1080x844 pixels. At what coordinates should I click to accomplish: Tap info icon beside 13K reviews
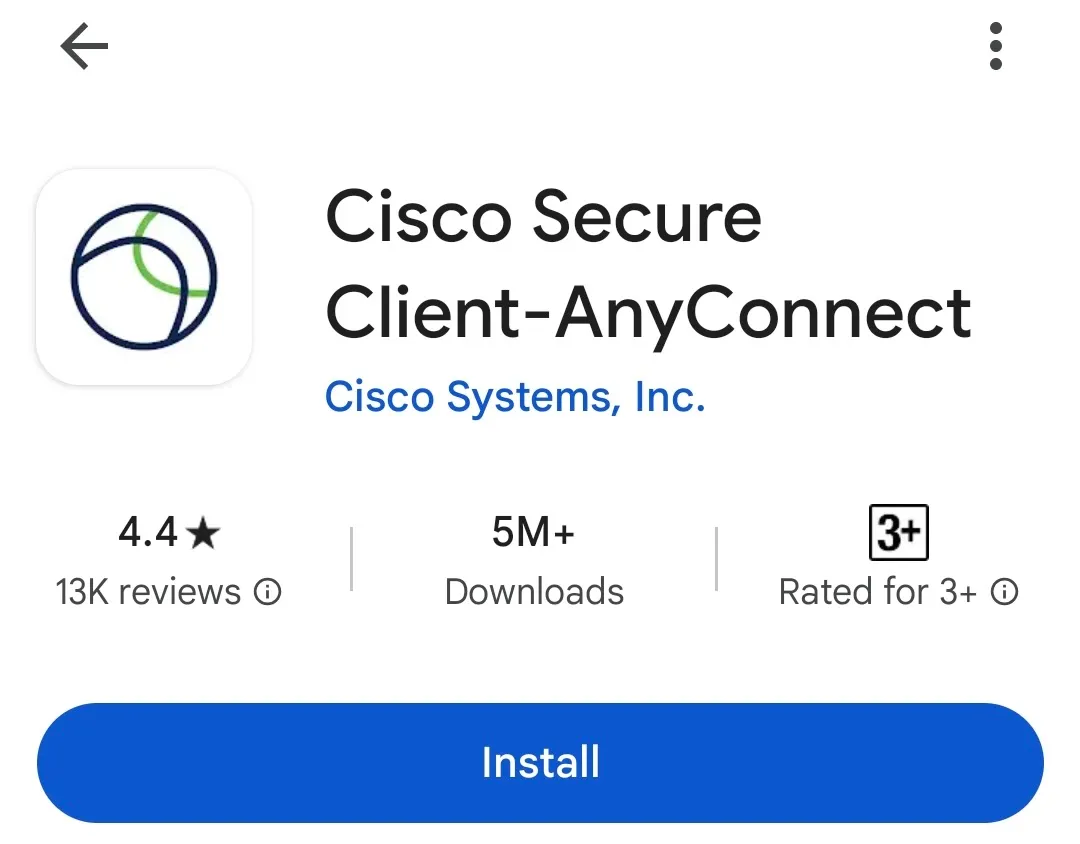coord(268,592)
